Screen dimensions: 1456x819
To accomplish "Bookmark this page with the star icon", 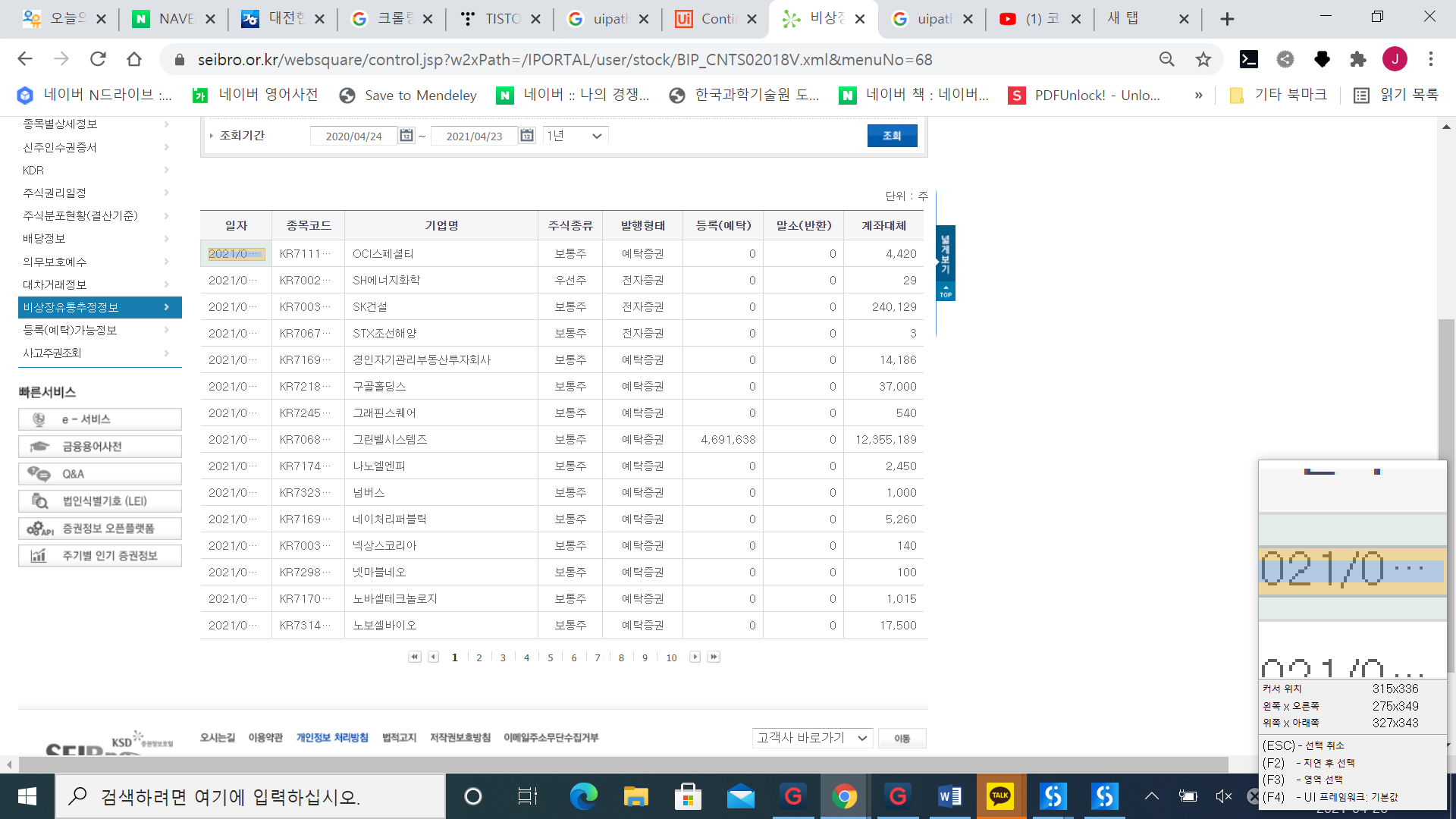I will pos(1203,59).
